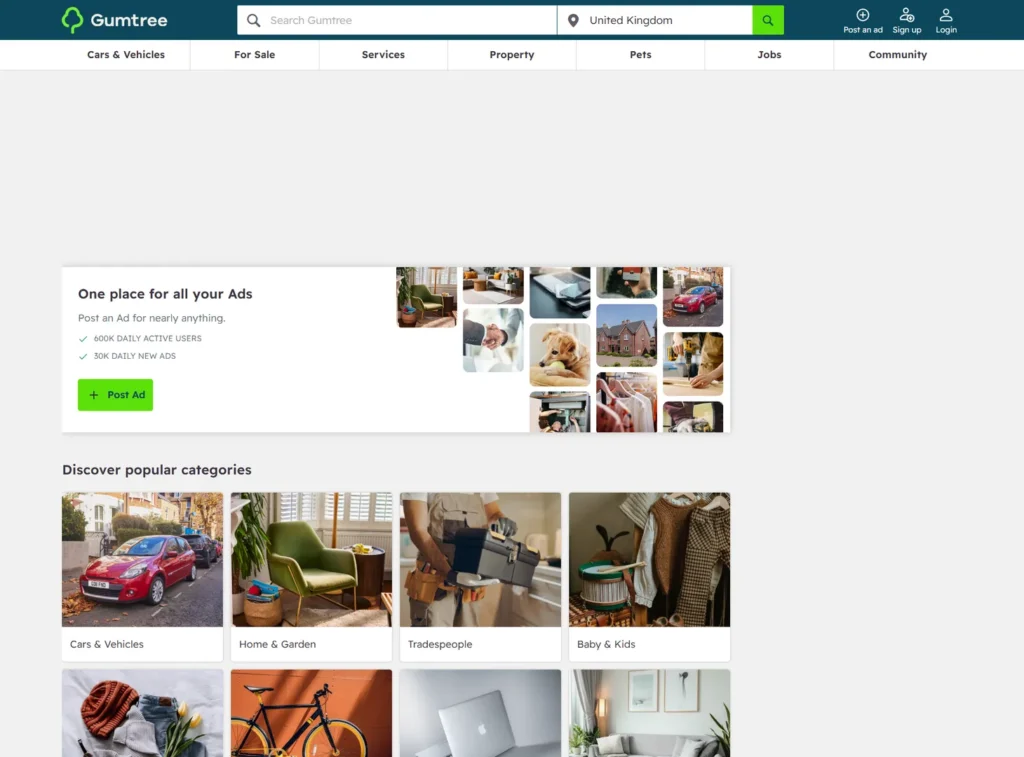This screenshot has height=757, width=1024.
Task: Open the Tradespeople category card
Action: [481, 577]
